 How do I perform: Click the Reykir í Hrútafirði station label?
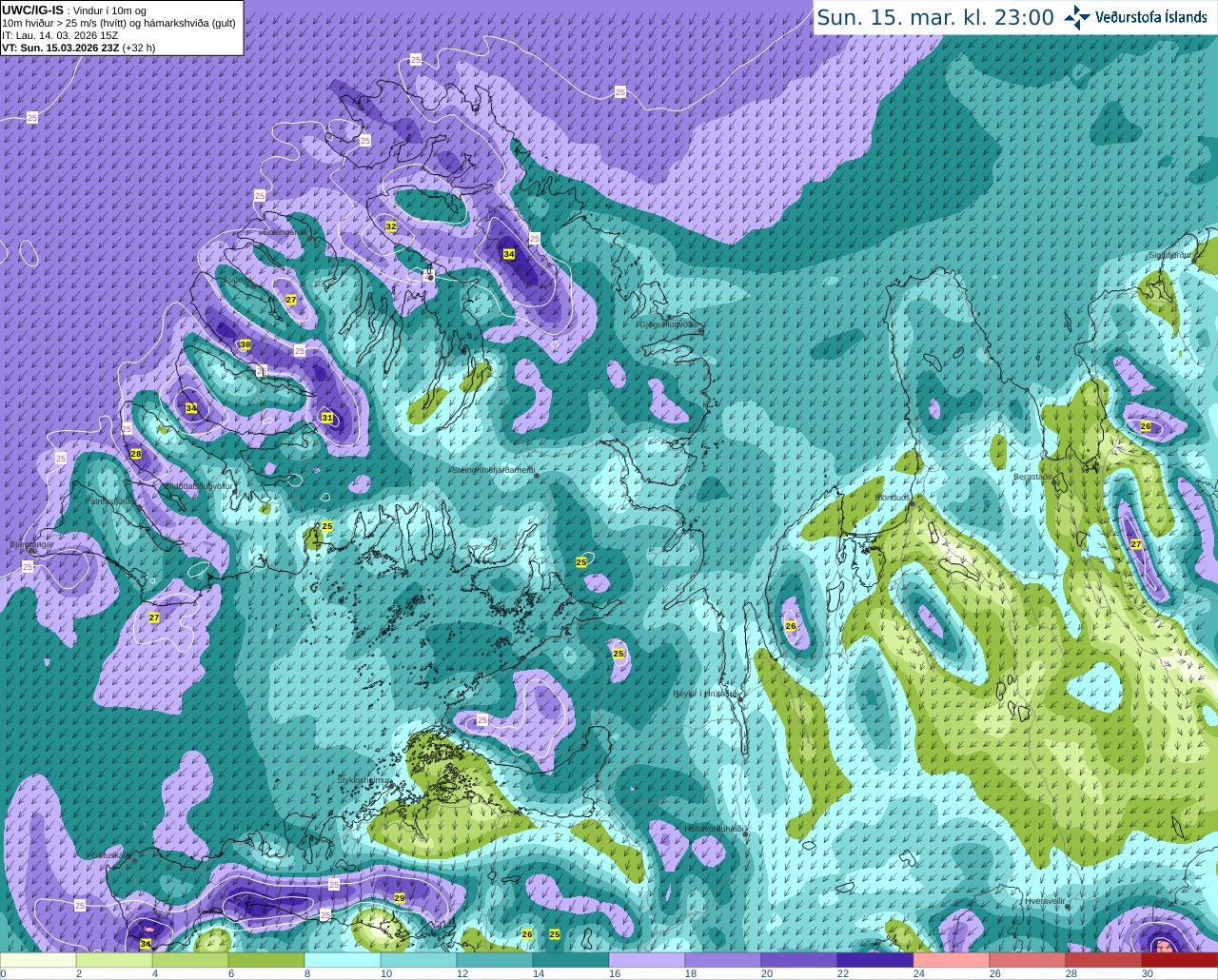pyautogui.click(x=706, y=694)
